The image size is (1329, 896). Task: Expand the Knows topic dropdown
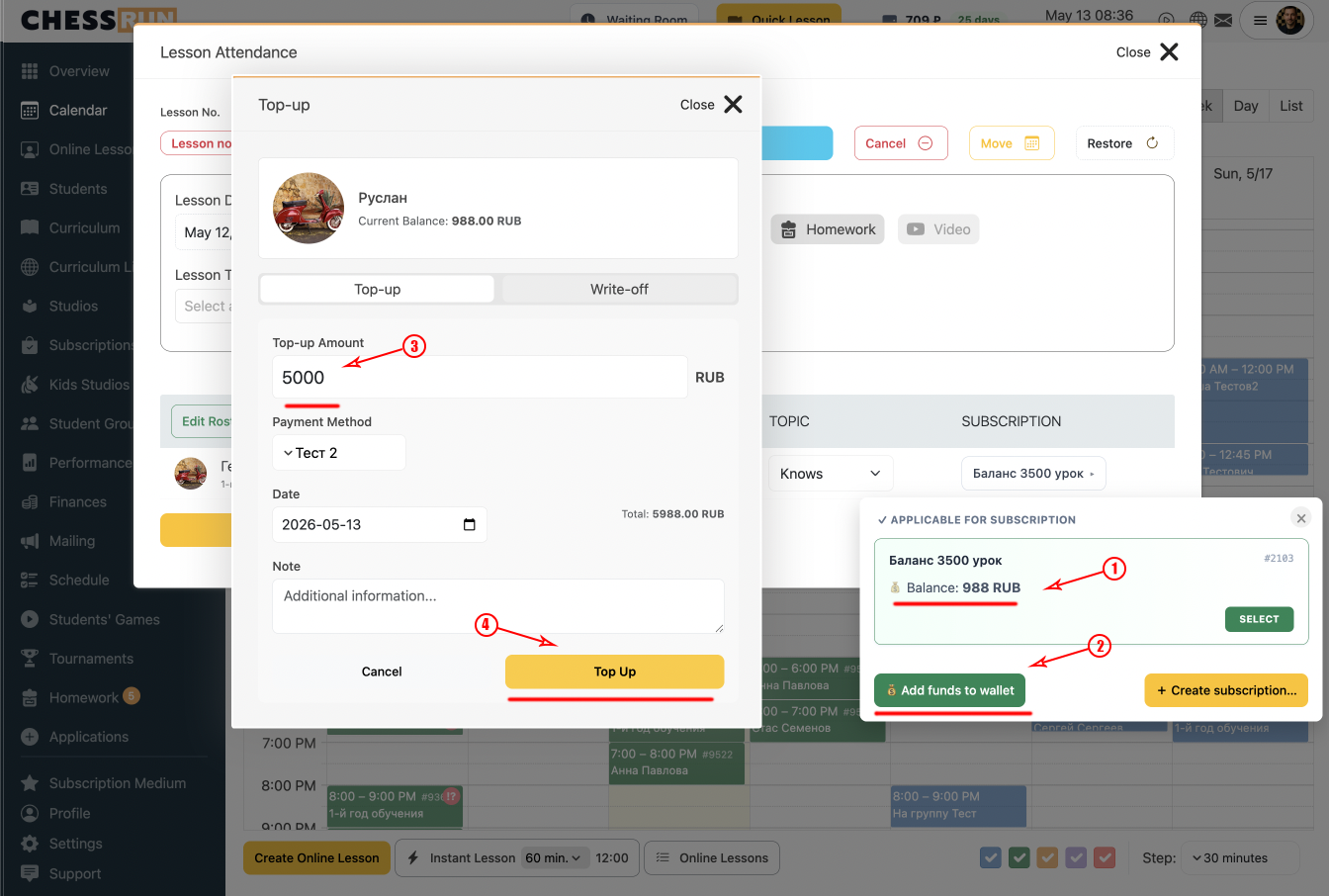[x=831, y=474]
